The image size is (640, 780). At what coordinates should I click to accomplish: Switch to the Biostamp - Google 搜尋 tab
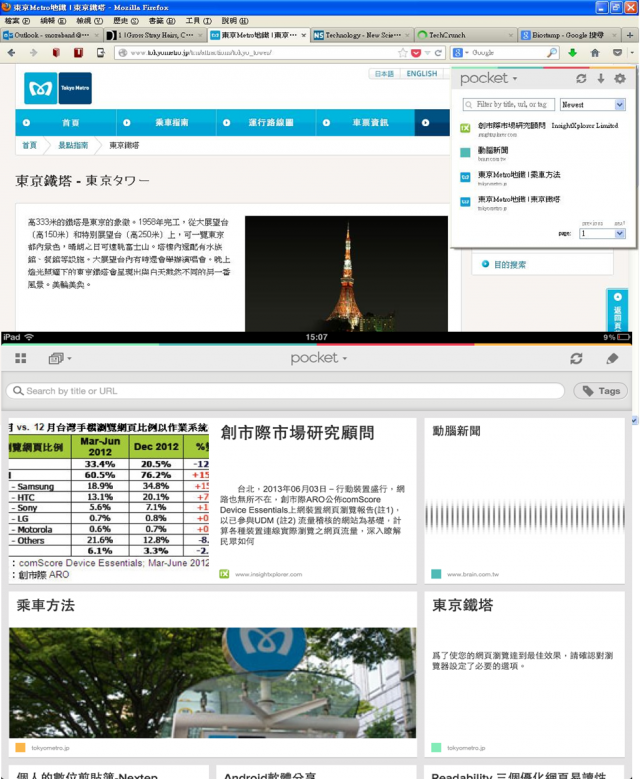(x=568, y=35)
